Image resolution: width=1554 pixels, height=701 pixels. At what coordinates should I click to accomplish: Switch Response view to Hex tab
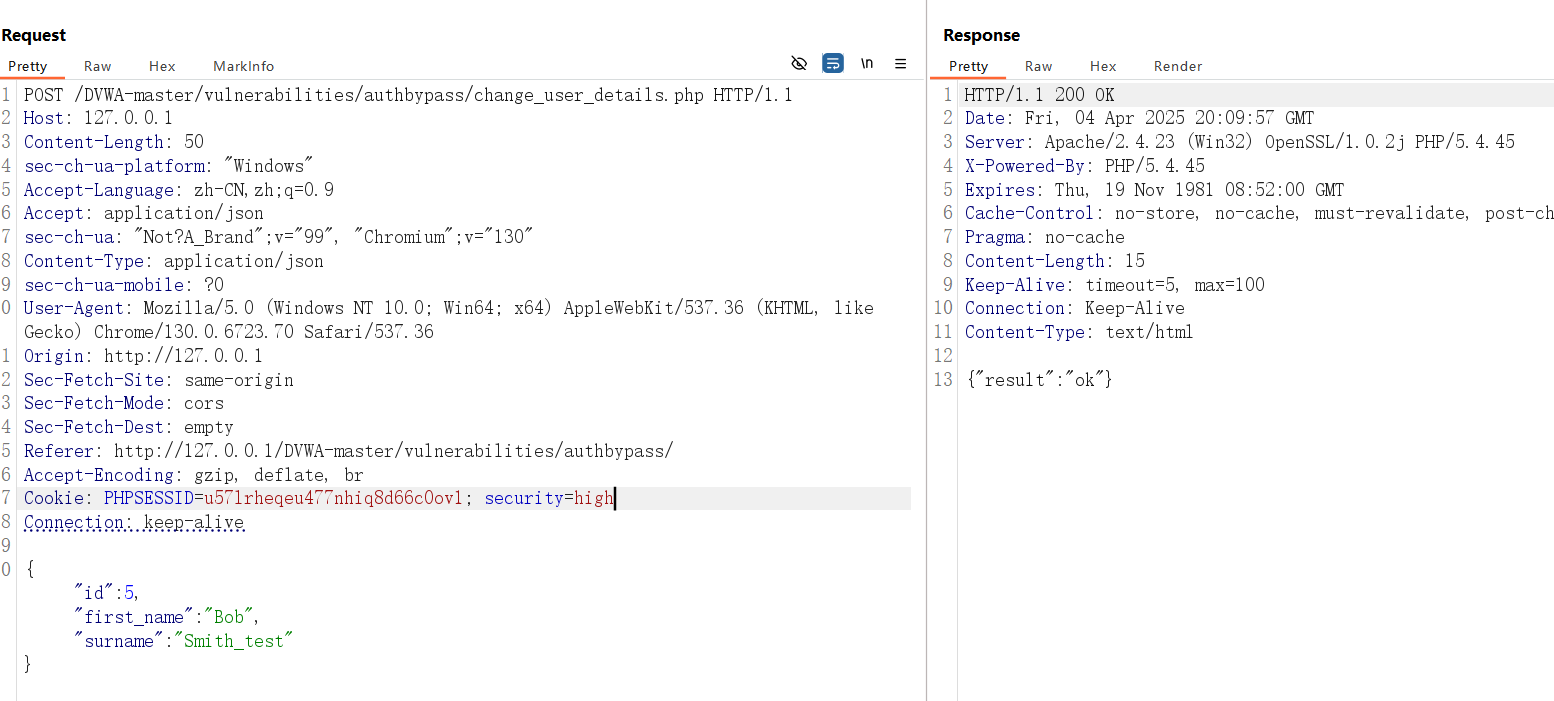click(1103, 66)
